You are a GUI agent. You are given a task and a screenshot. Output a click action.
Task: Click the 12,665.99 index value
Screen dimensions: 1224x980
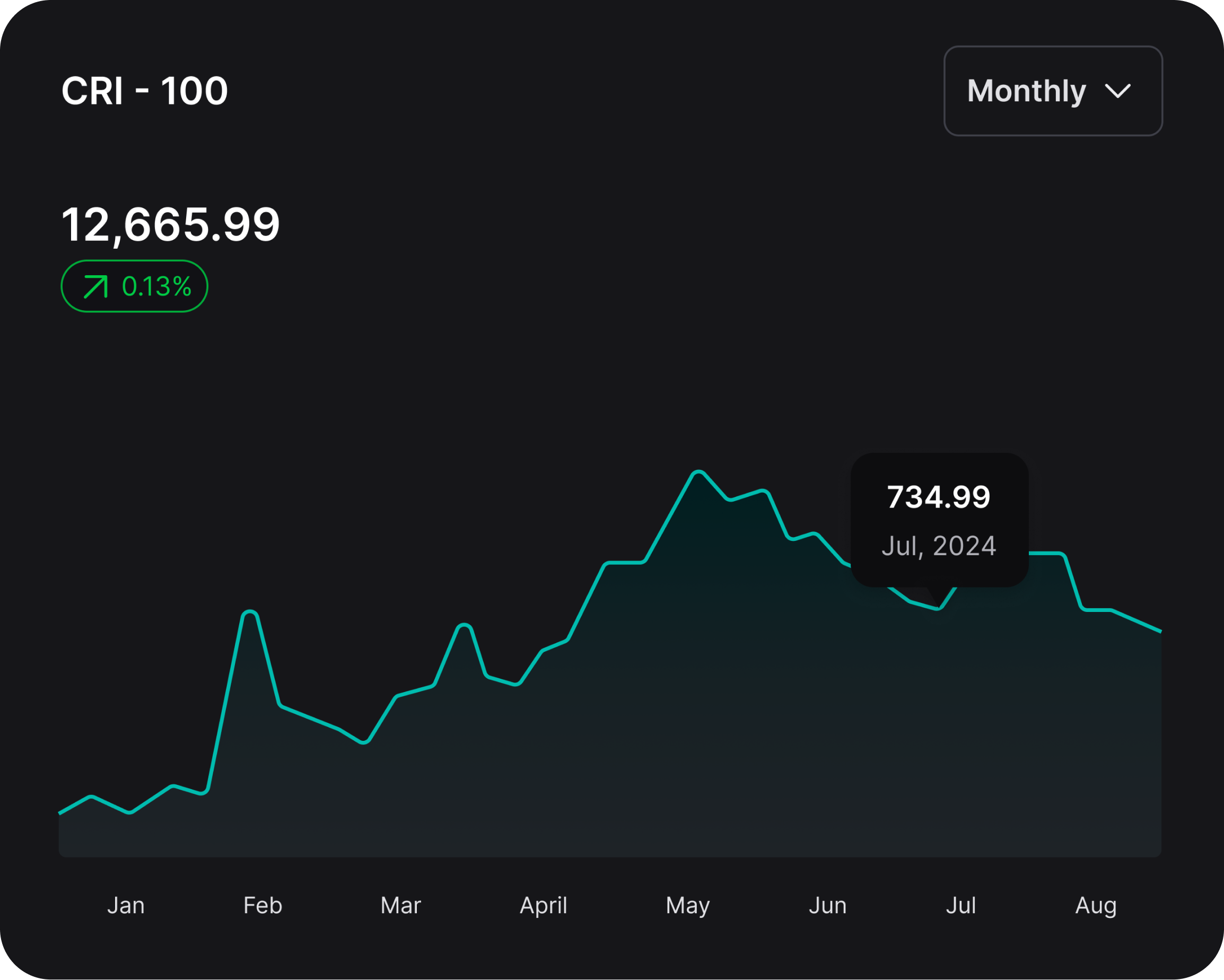[x=170, y=225]
